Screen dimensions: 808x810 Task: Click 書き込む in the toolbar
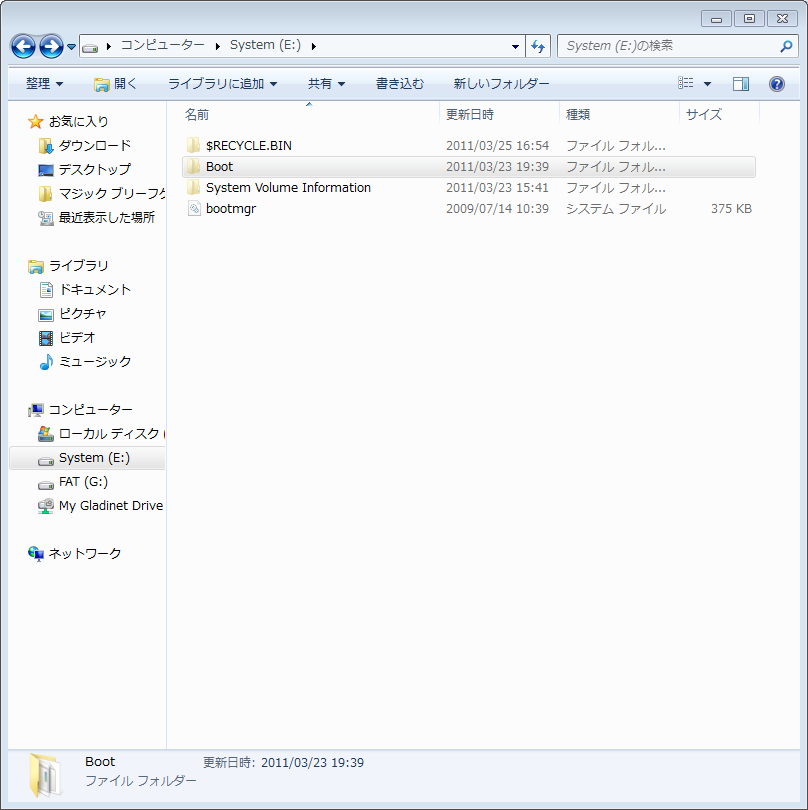click(x=399, y=84)
